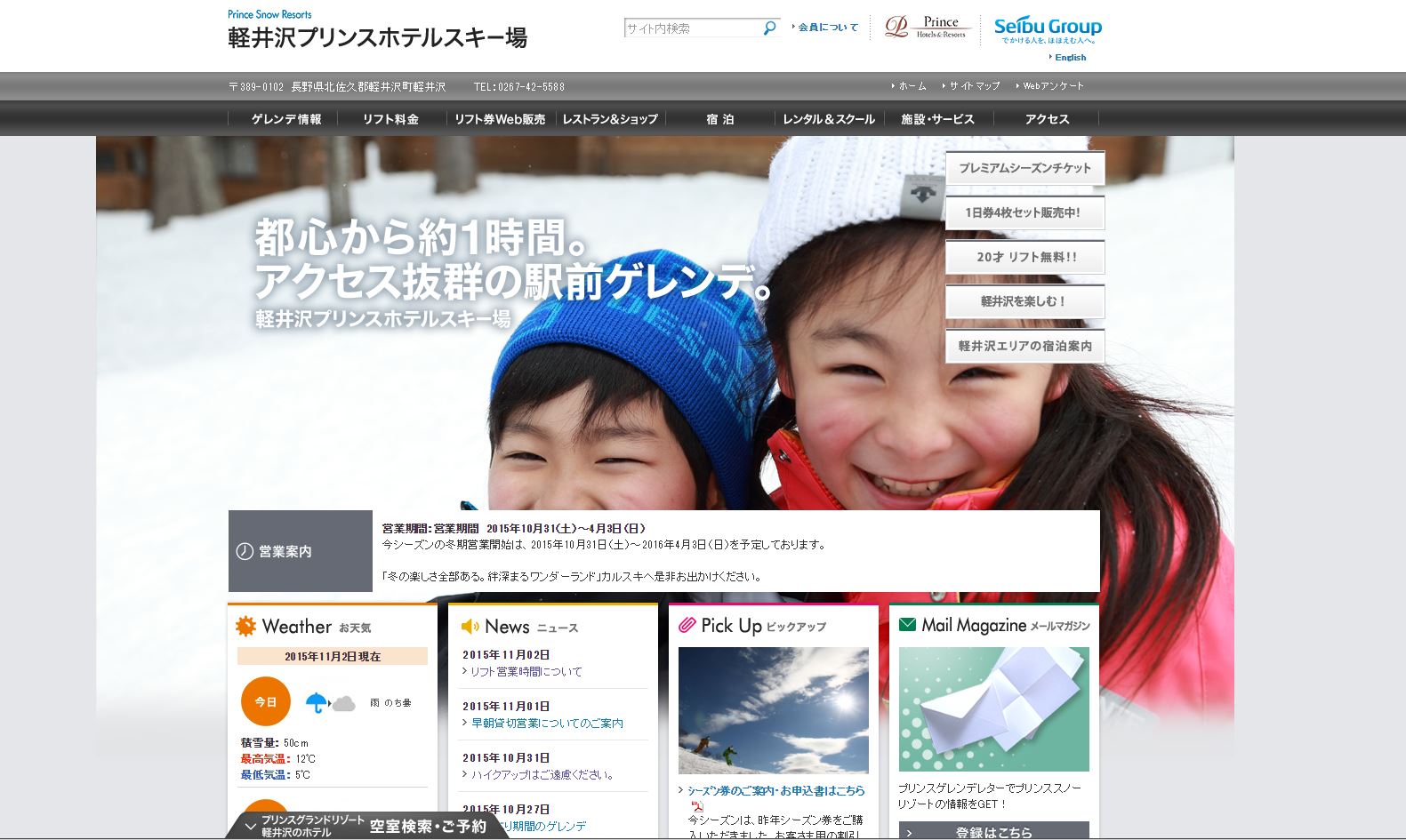This screenshot has width=1406, height=840.
Task: Click the site search magnifier icon
Action: coord(769,28)
